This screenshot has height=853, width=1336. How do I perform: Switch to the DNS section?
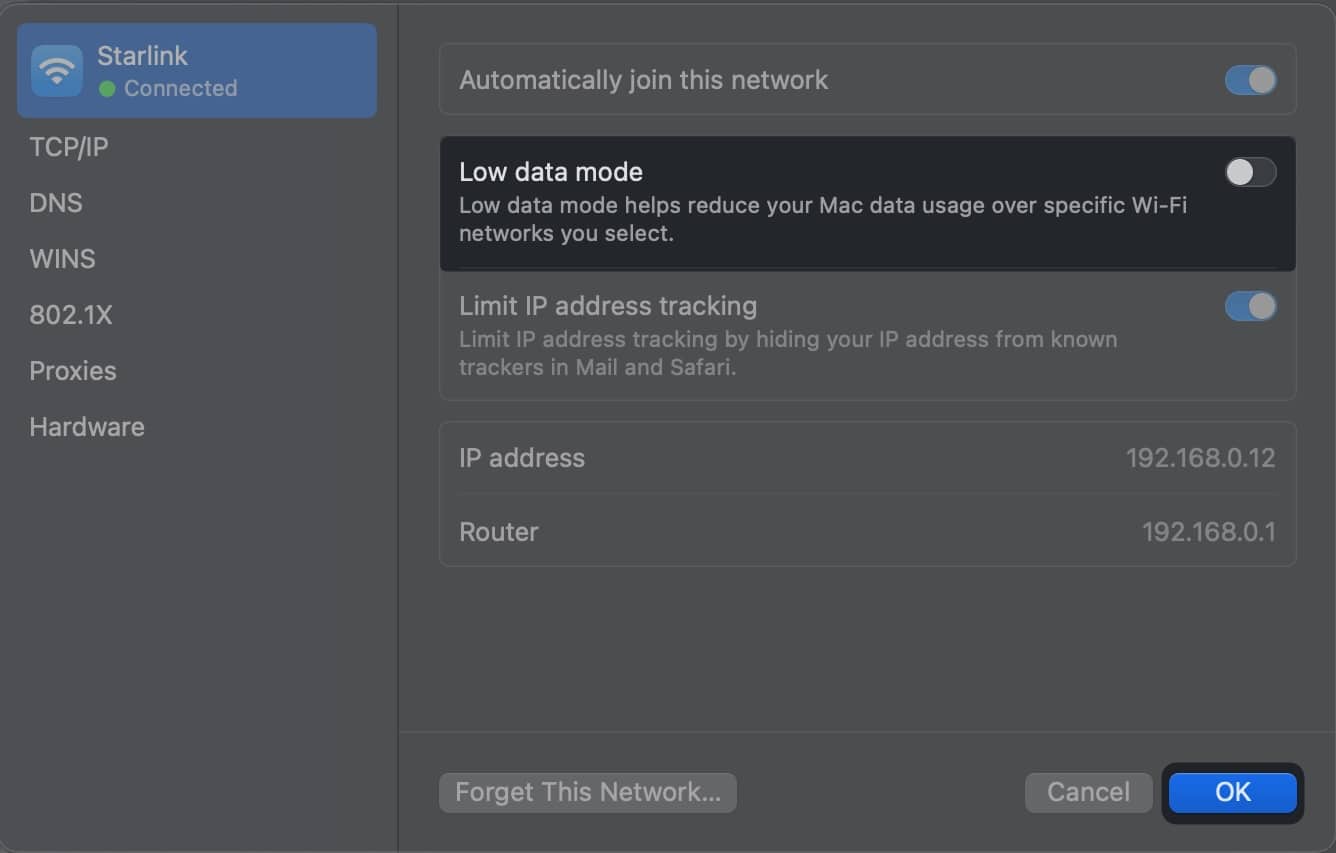pyautogui.click(x=56, y=203)
